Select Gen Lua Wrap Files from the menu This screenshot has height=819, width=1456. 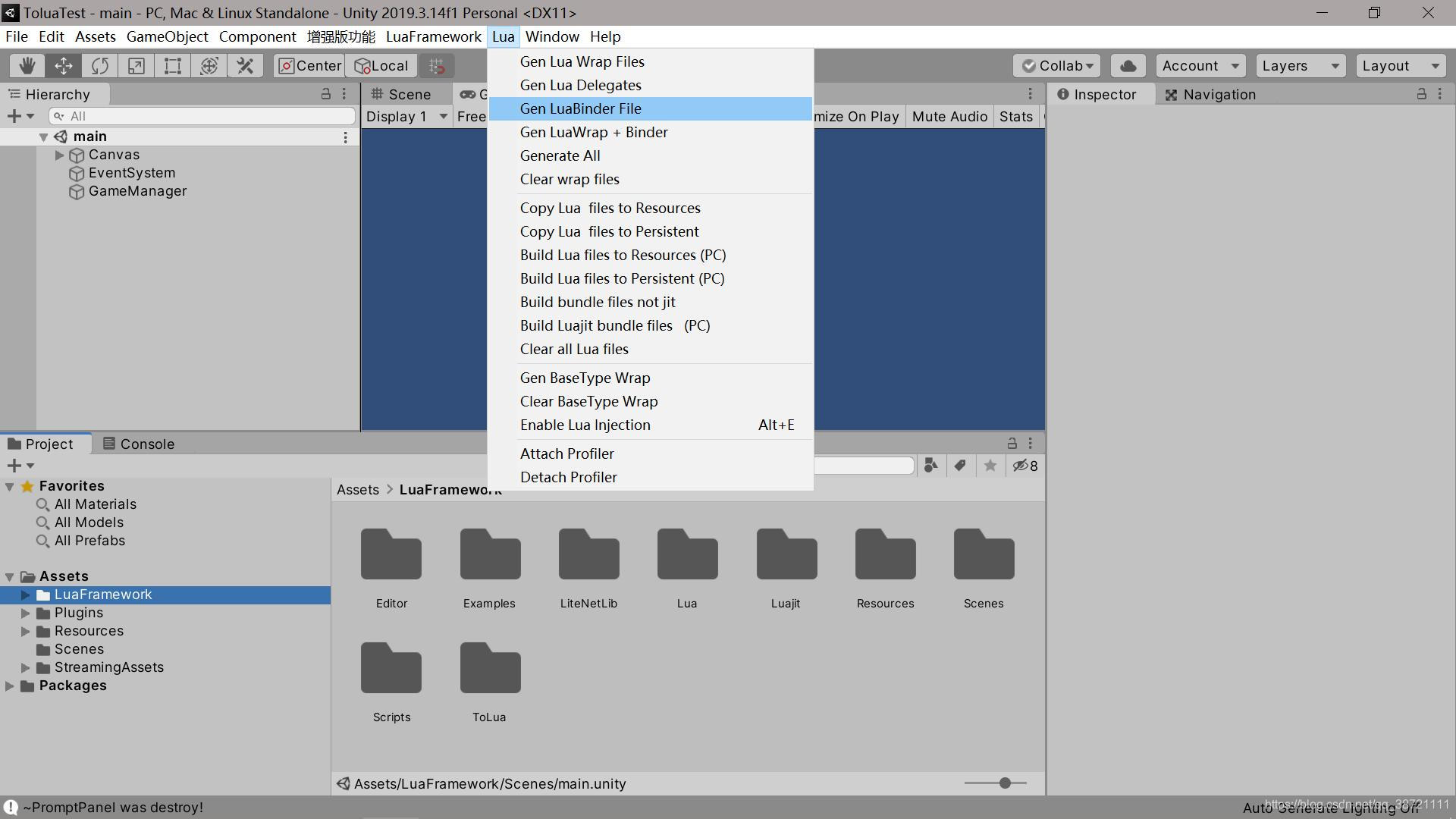click(x=582, y=61)
